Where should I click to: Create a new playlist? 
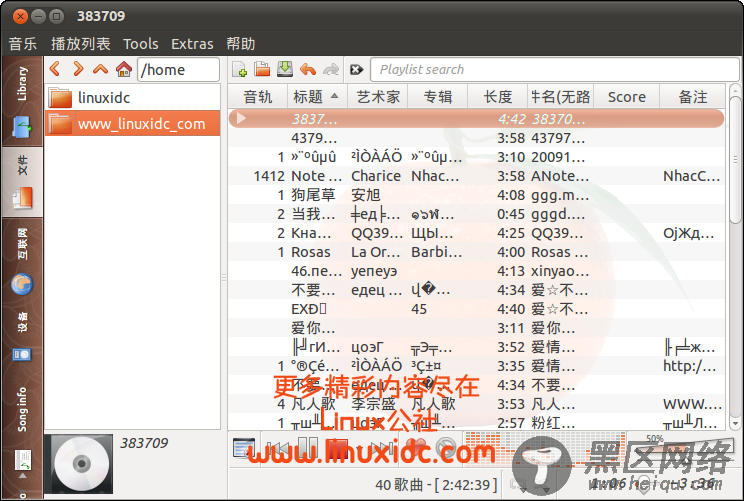tap(240, 69)
